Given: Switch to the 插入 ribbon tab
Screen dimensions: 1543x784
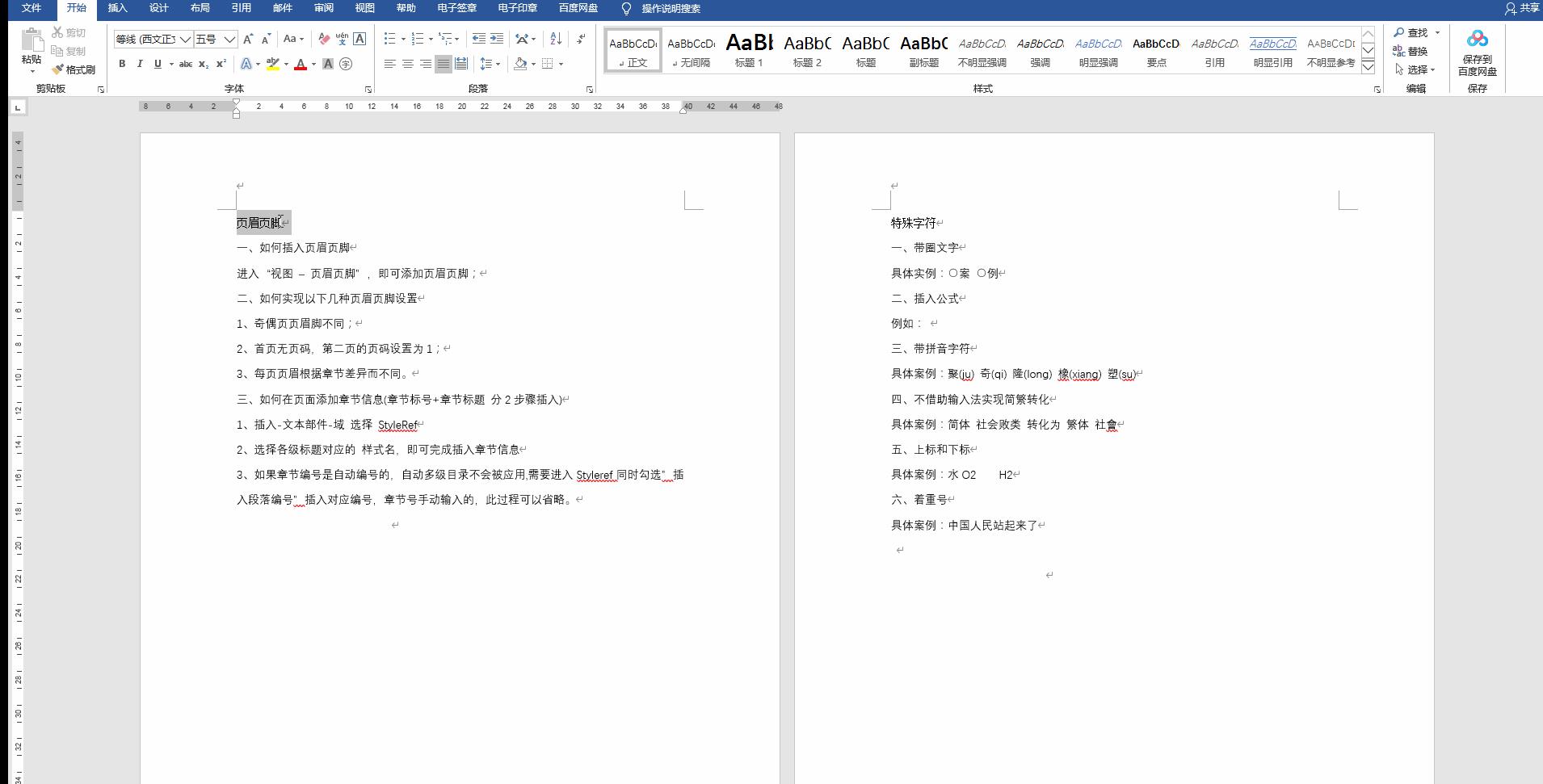Looking at the screenshot, I should (x=116, y=8).
